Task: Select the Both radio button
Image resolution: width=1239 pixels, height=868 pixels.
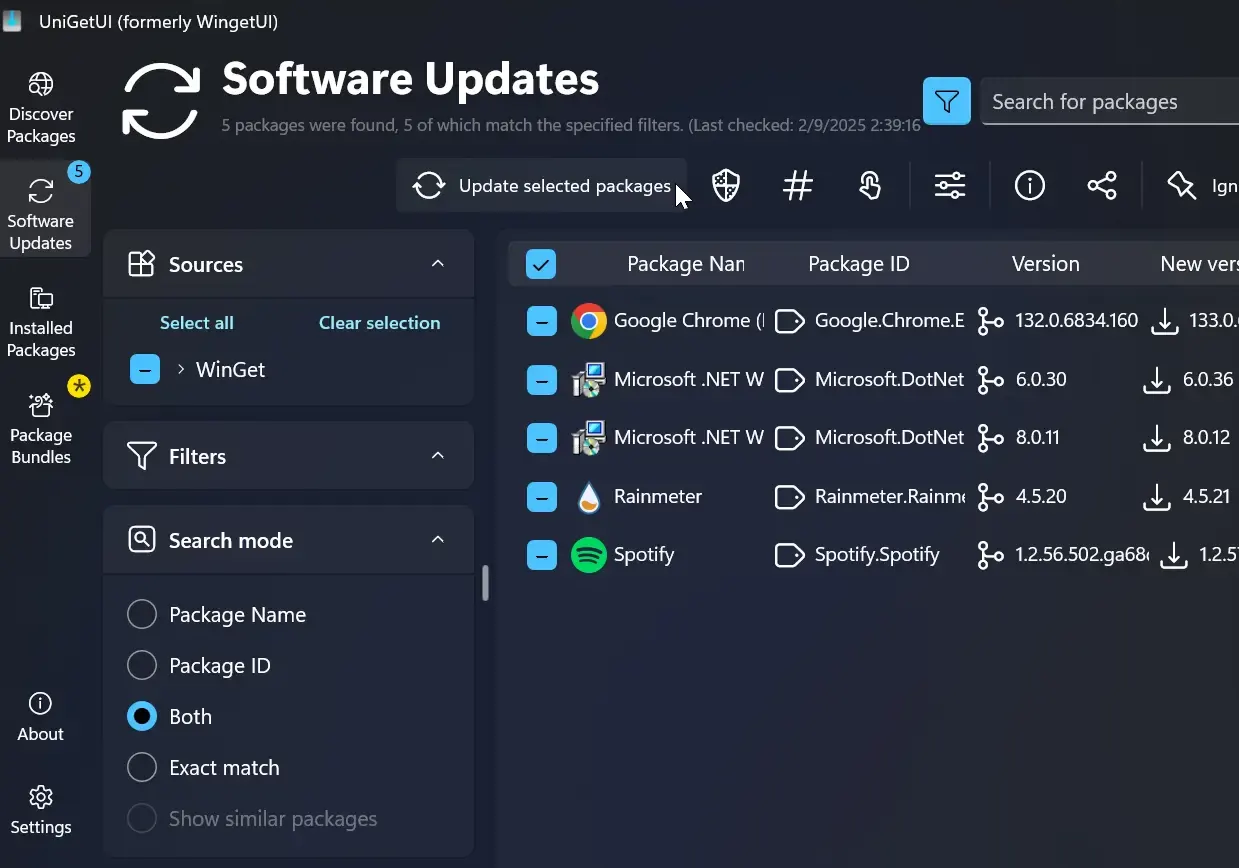Action: click(142, 716)
